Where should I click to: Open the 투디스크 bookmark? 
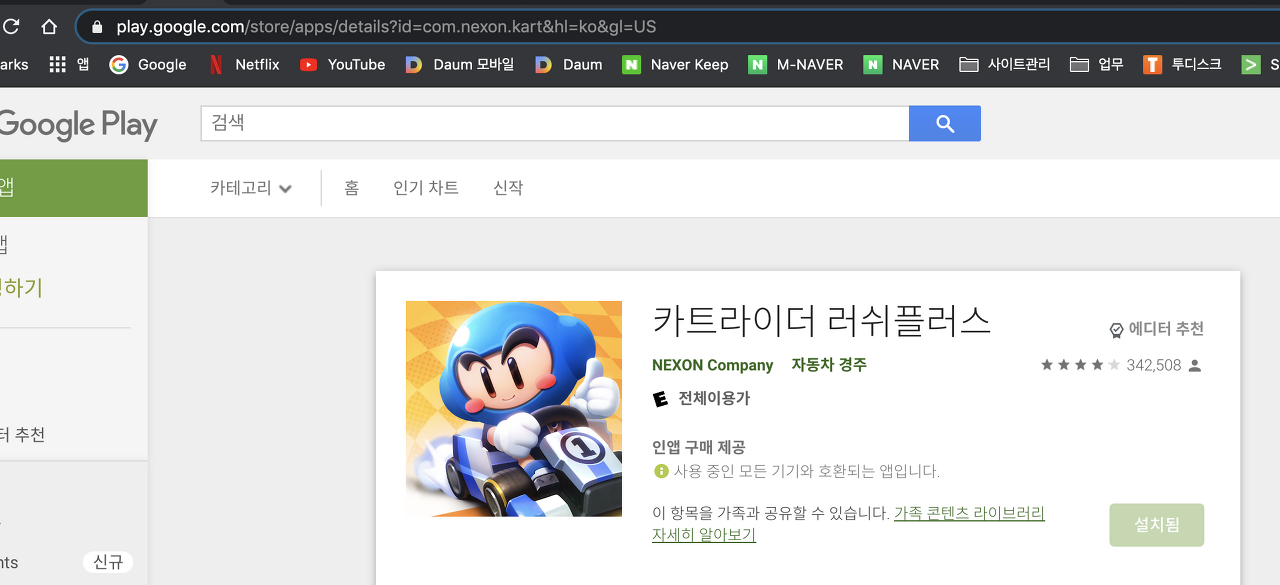coord(1182,64)
